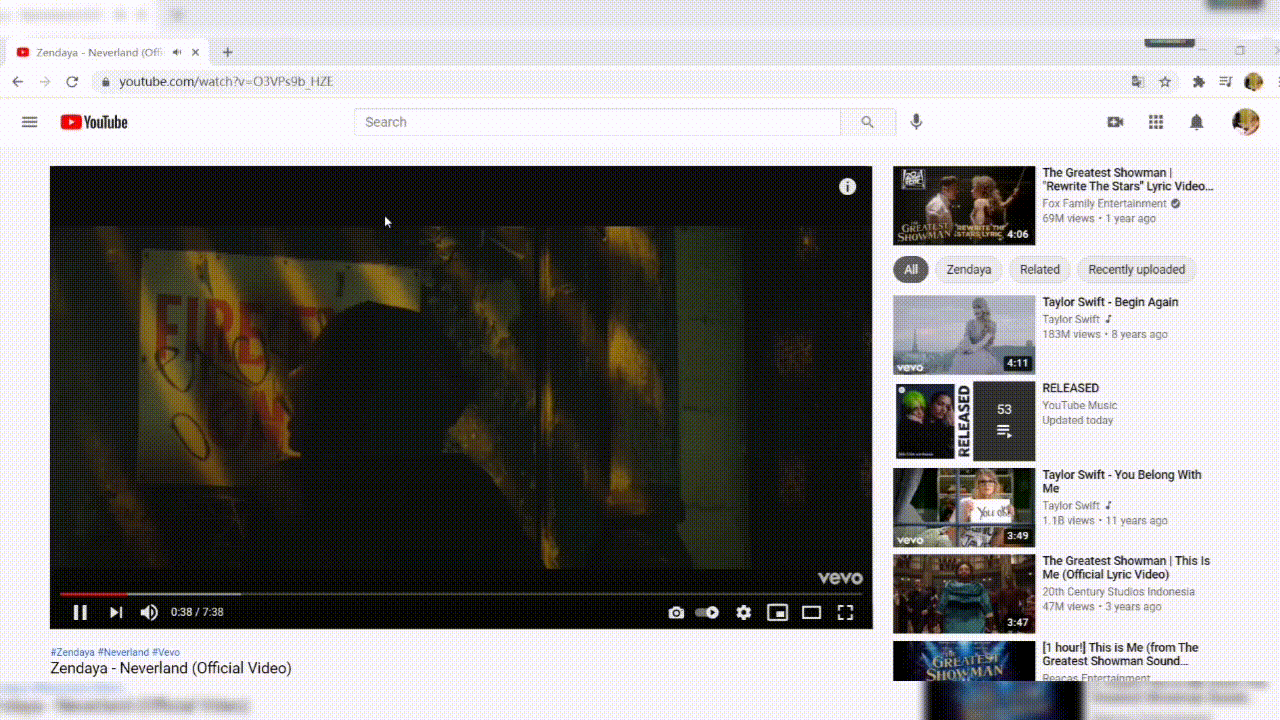Click the browser address bar URL

pos(226,82)
